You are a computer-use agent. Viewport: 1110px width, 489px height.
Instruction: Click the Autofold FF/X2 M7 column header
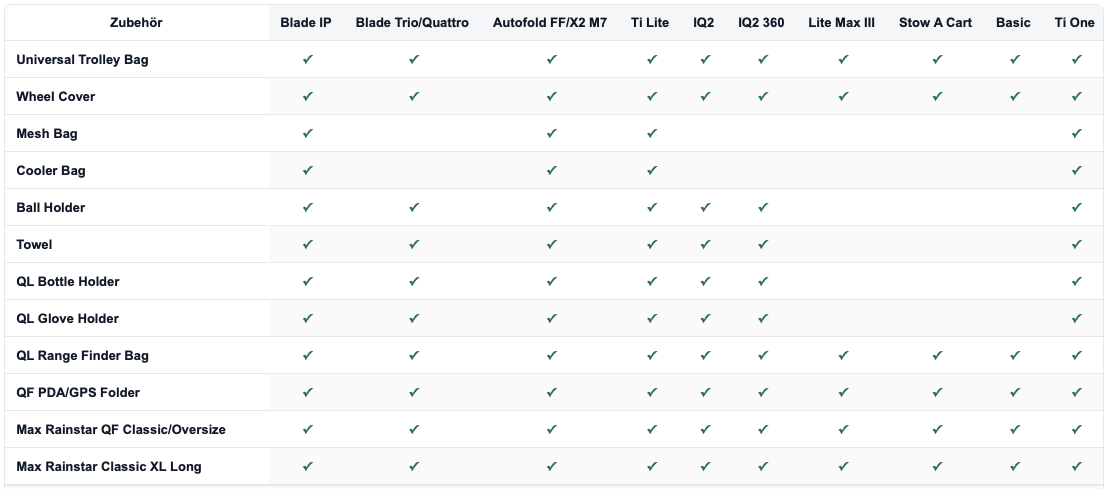[x=550, y=23]
